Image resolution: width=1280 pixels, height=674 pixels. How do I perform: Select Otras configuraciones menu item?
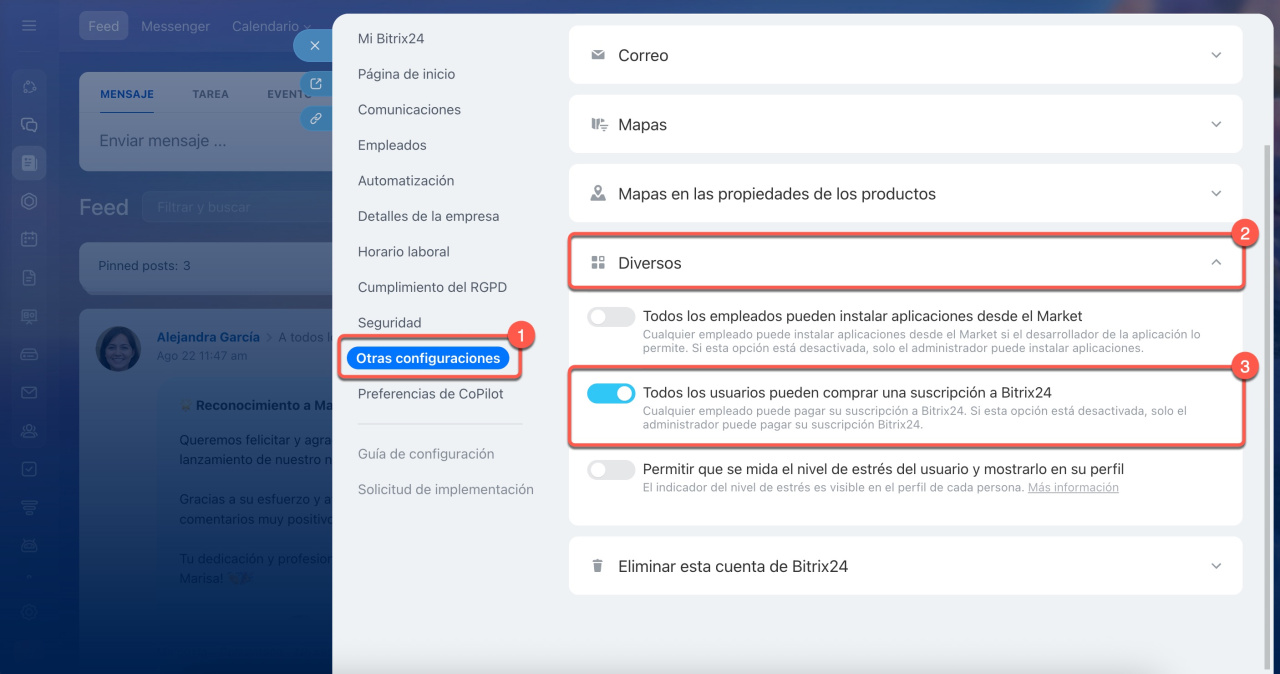pos(428,358)
